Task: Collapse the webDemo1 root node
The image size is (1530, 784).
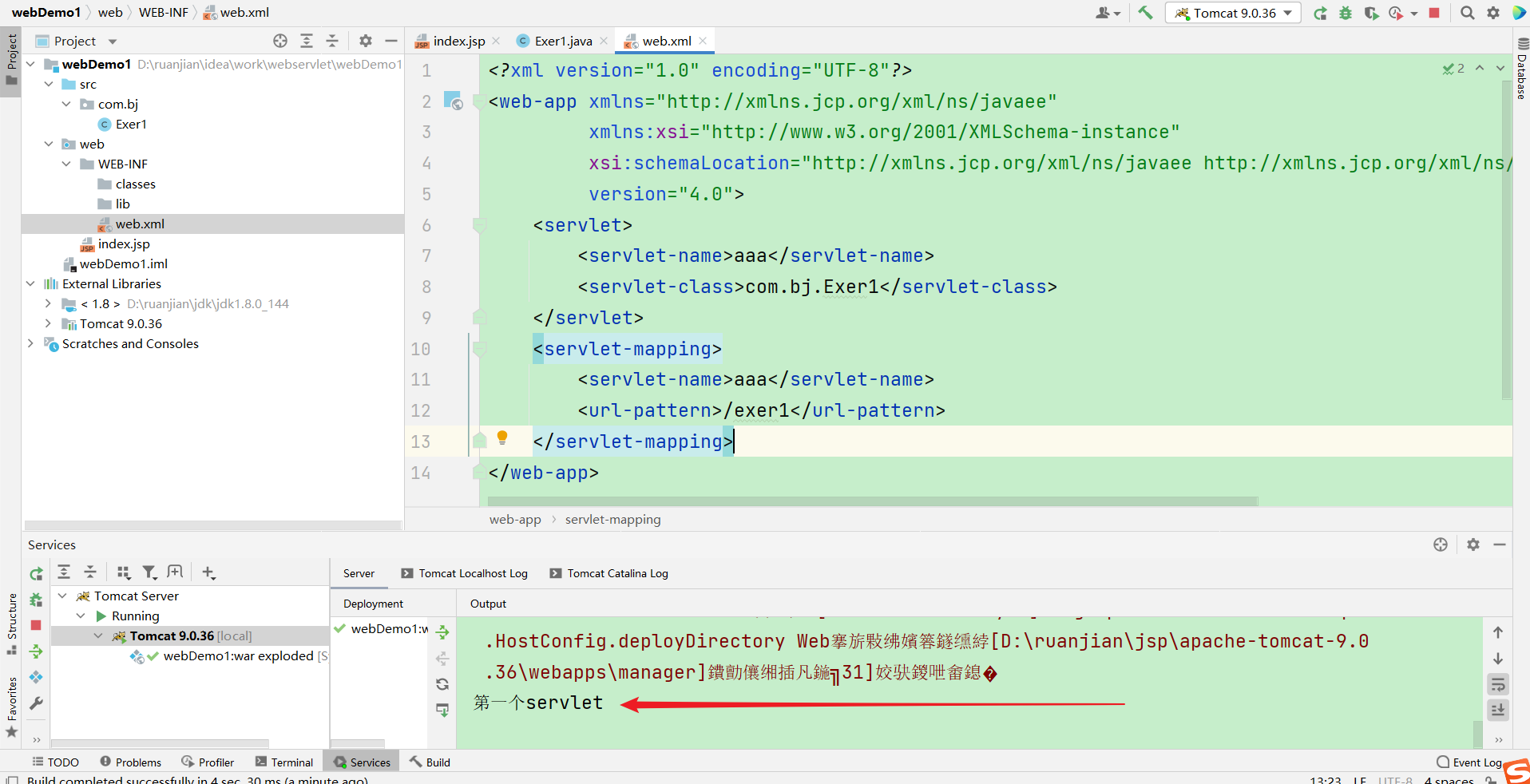Action: pos(30,64)
